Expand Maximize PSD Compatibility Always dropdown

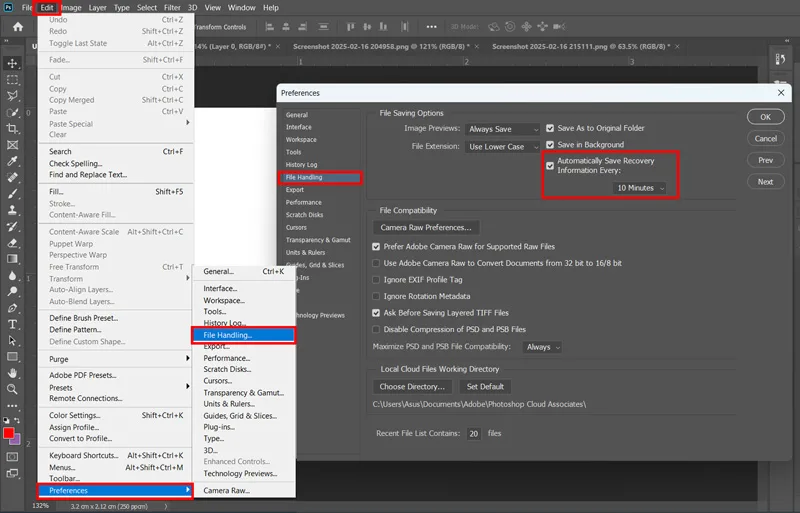(x=542, y=347)
